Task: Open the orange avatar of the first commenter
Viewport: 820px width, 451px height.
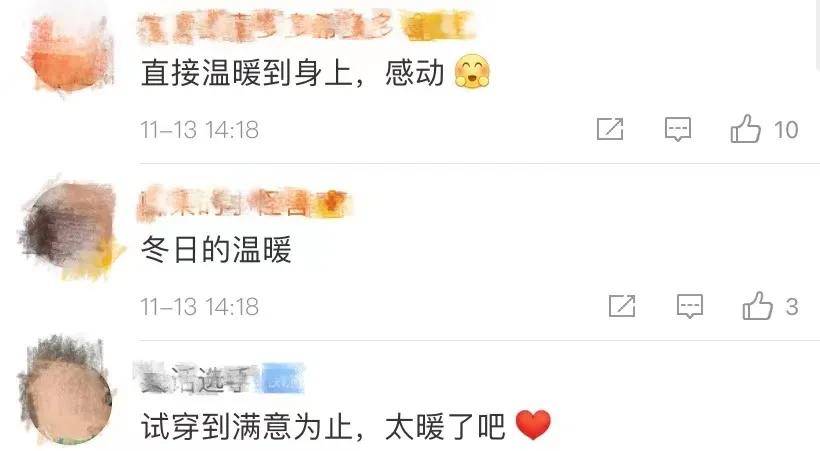Action: (69, 52)
